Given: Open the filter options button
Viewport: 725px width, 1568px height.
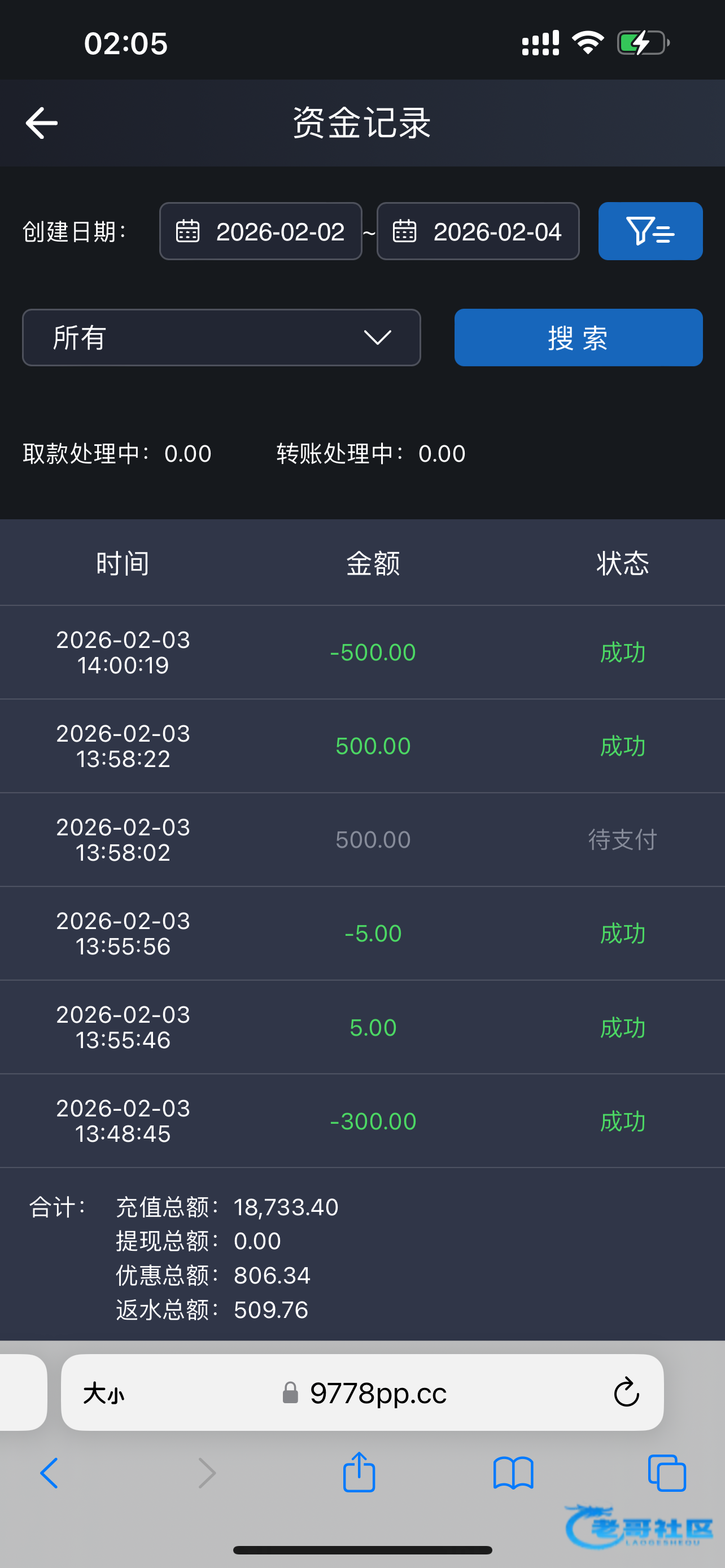Looking at the screenshot, I should coord(649,231).
